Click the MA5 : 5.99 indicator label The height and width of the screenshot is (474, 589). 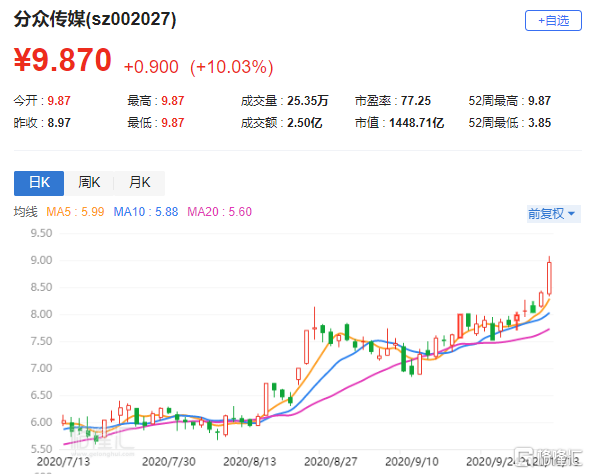tap(75, 212)
